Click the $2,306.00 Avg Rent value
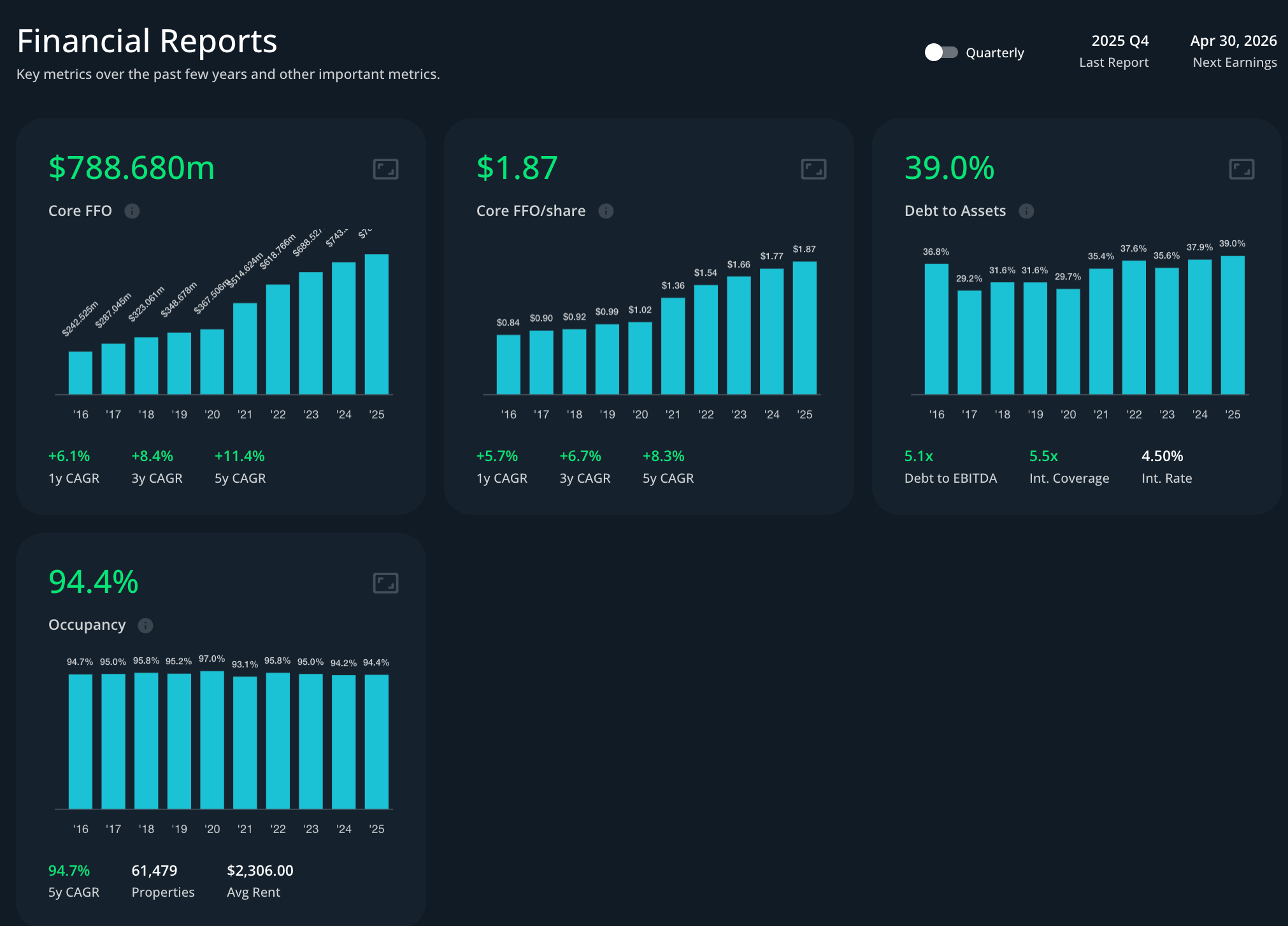The width and height of the screenshot is (1288, 926). 260,871
